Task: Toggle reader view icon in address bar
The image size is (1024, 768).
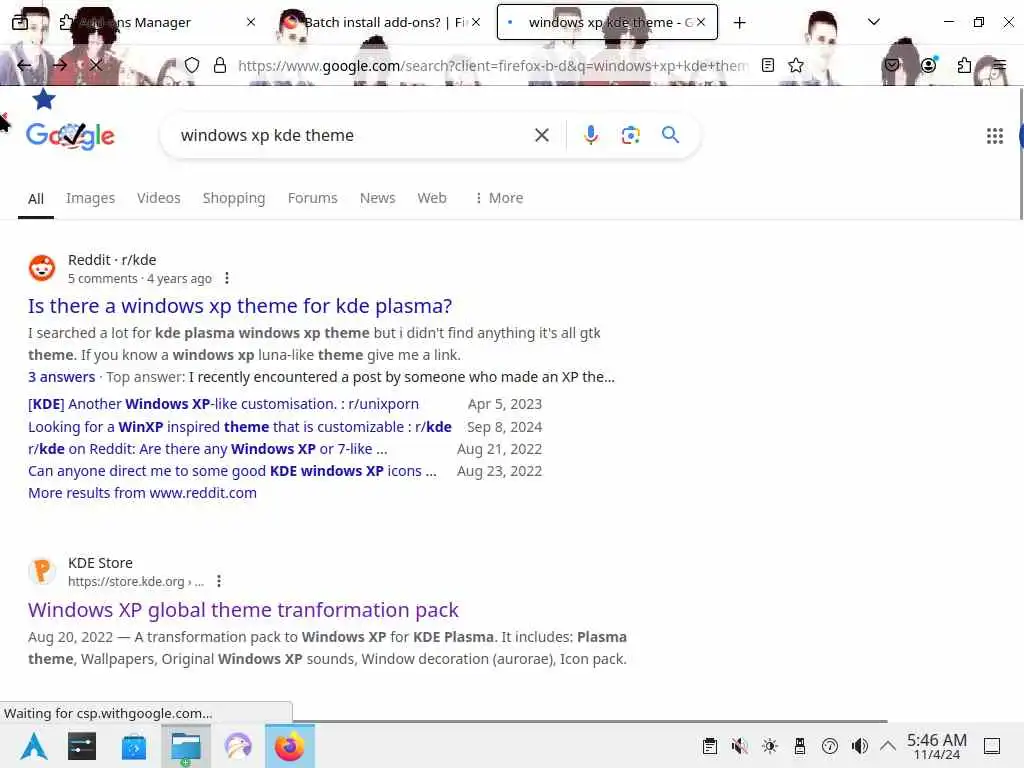Action: [768, 65]
